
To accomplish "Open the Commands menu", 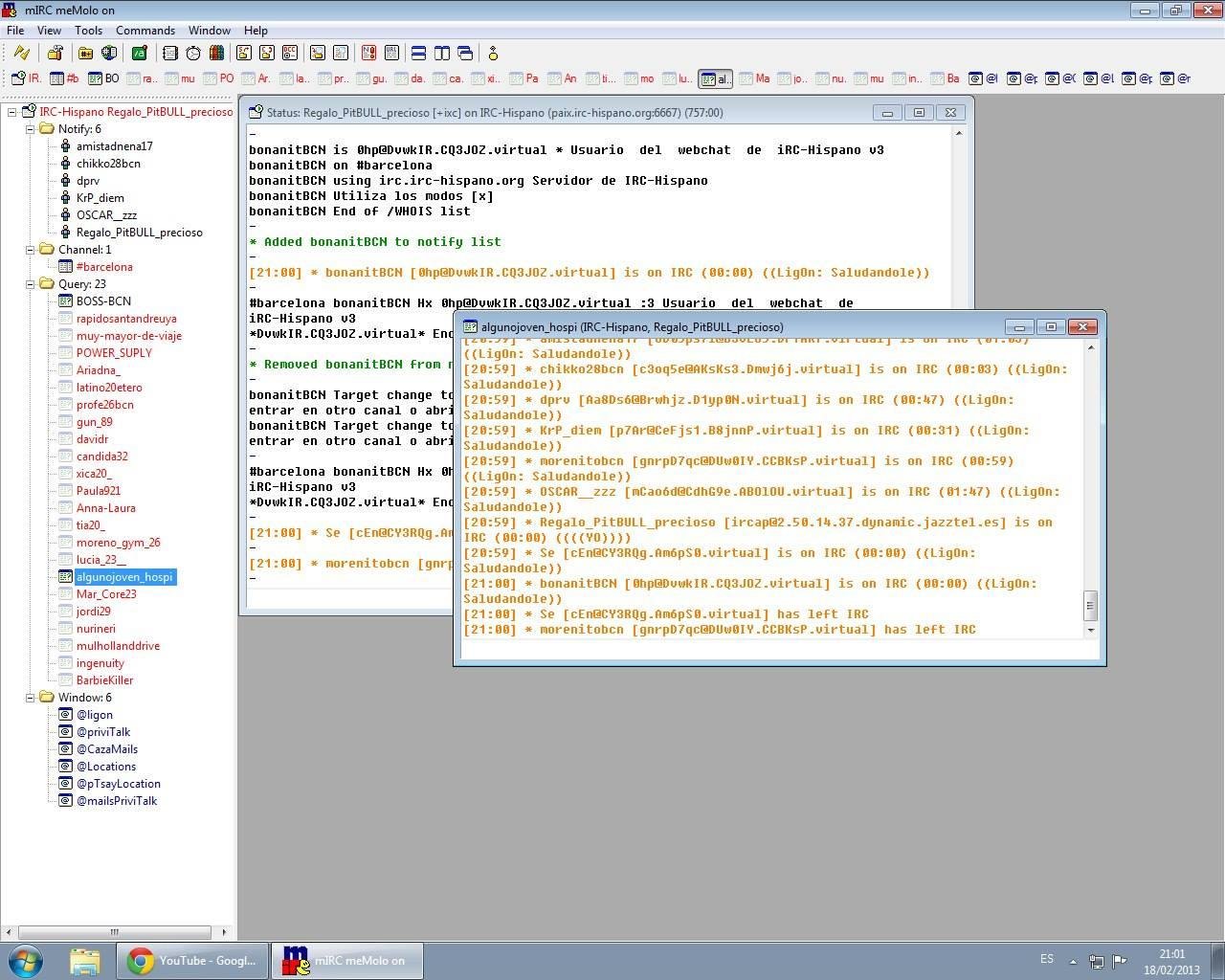I will [x=145, y=30].
